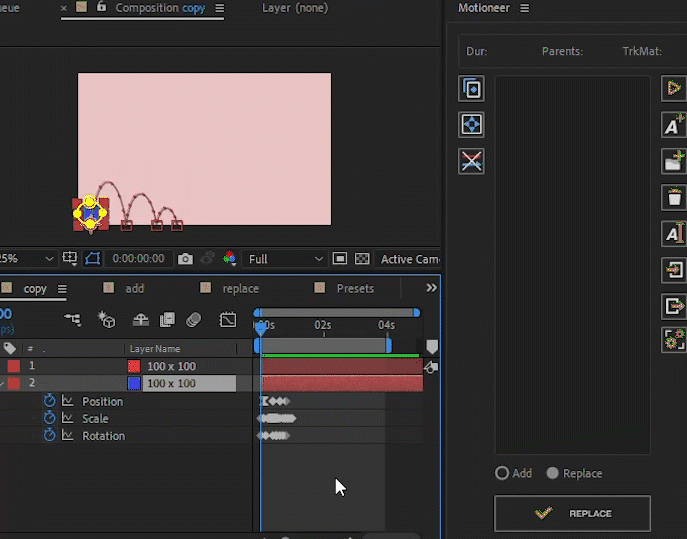This screenshot has height=539, width=687.
Task: Select the Add radio button
Action: tap(502, 473)
